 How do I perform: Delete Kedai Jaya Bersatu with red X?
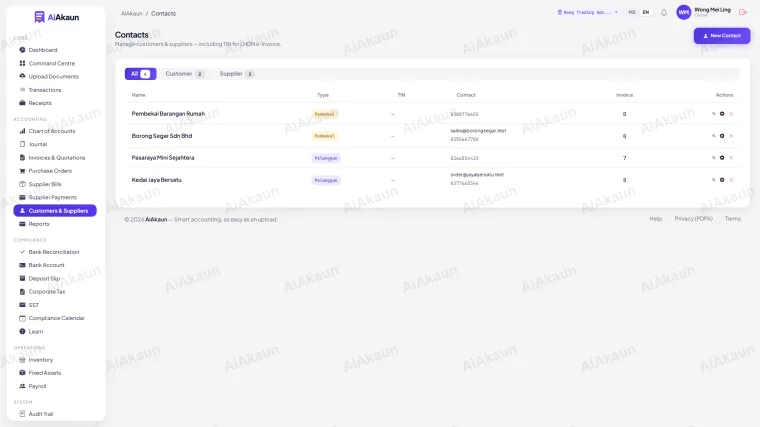tap(731, 180)
